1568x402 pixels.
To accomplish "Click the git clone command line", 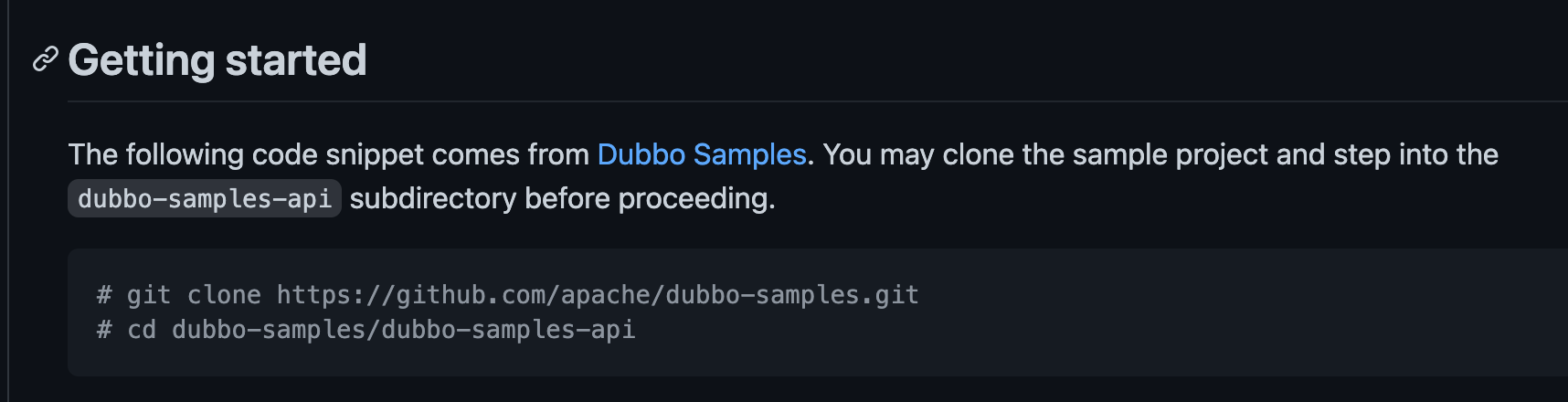I will point(507,295).
